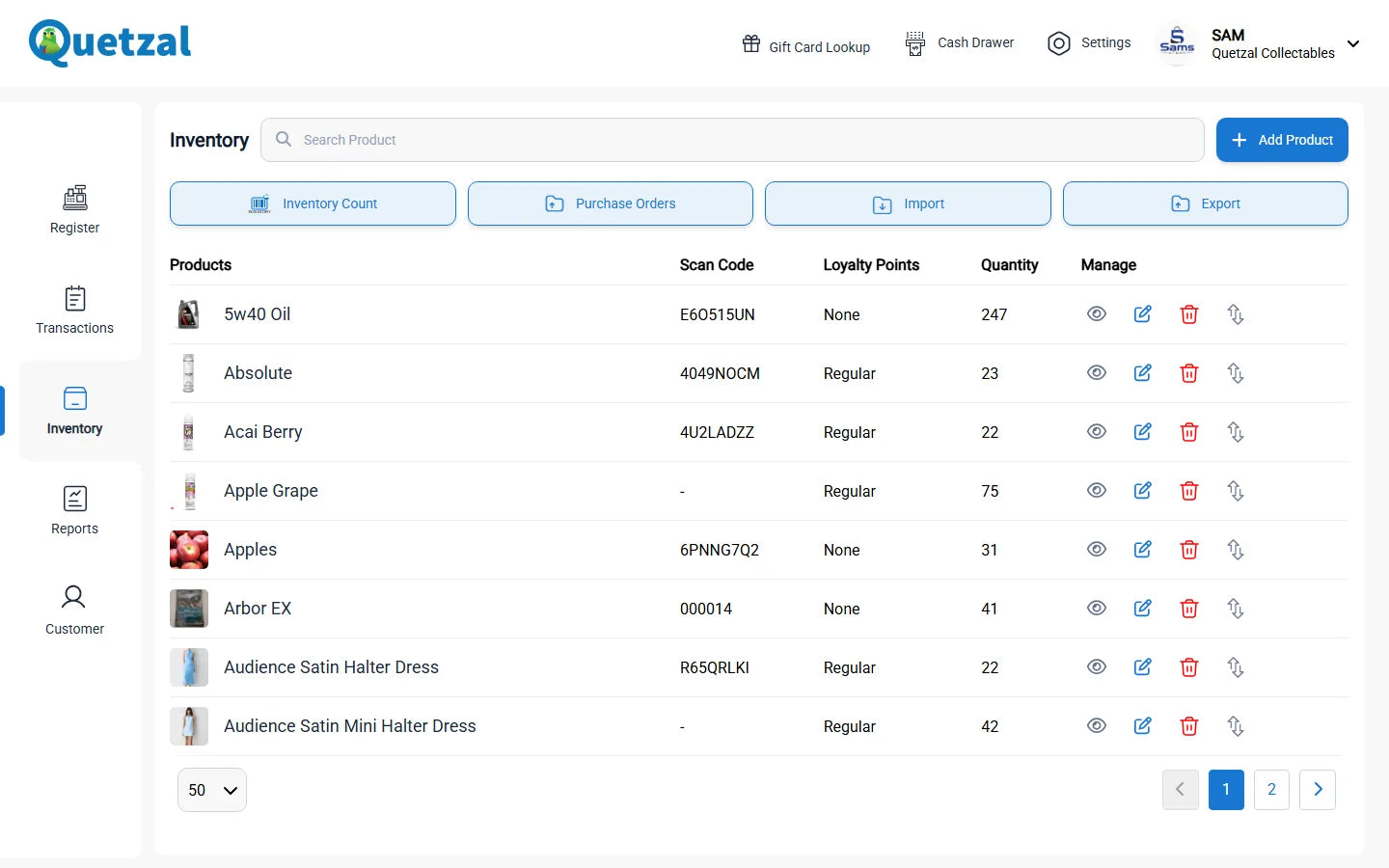The height and width of the screenshot is (868, 1389).
Task: Open Transactions in the sidebar
Action: [74, 311]
